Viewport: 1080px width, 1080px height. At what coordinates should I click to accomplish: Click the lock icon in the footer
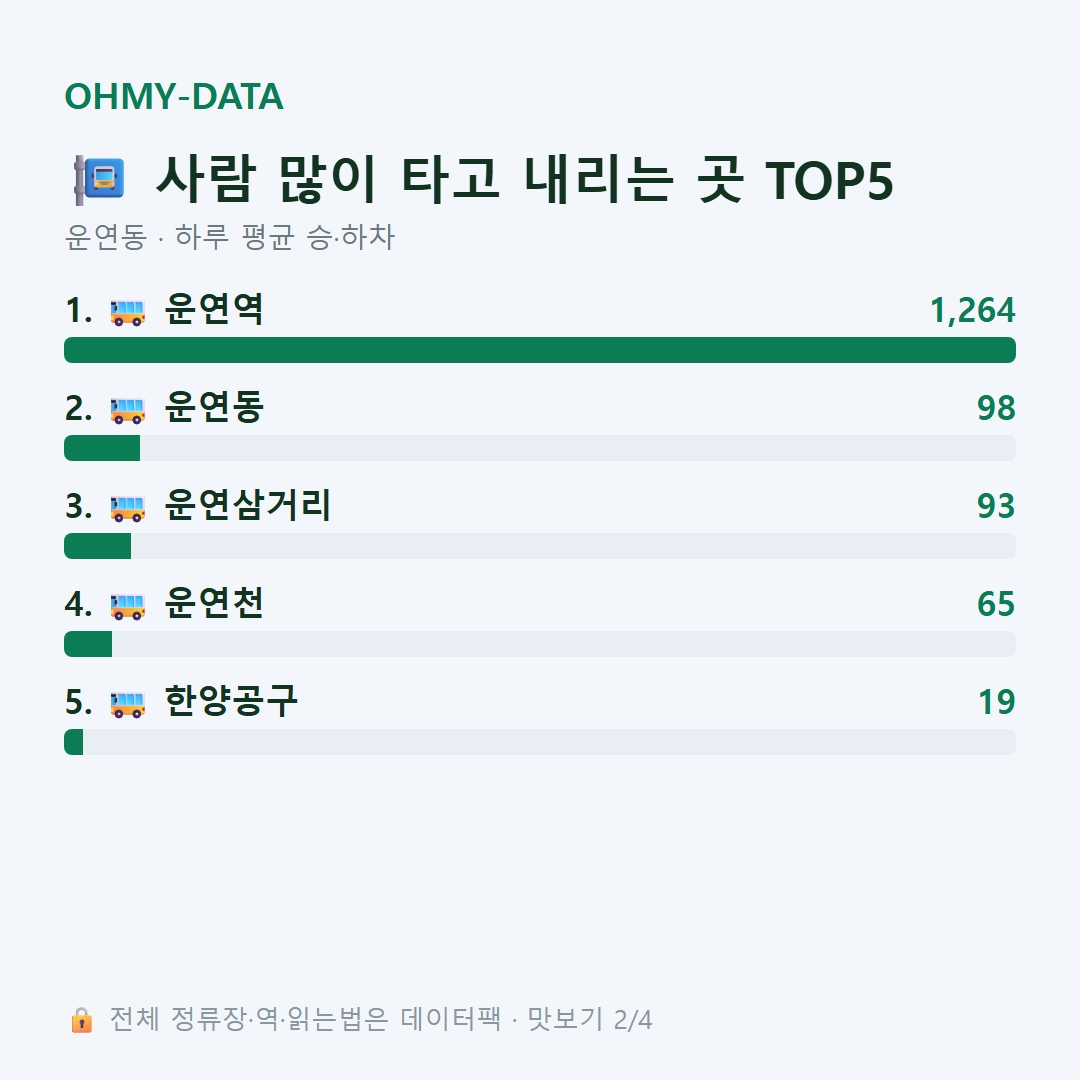coord(81,1020)
